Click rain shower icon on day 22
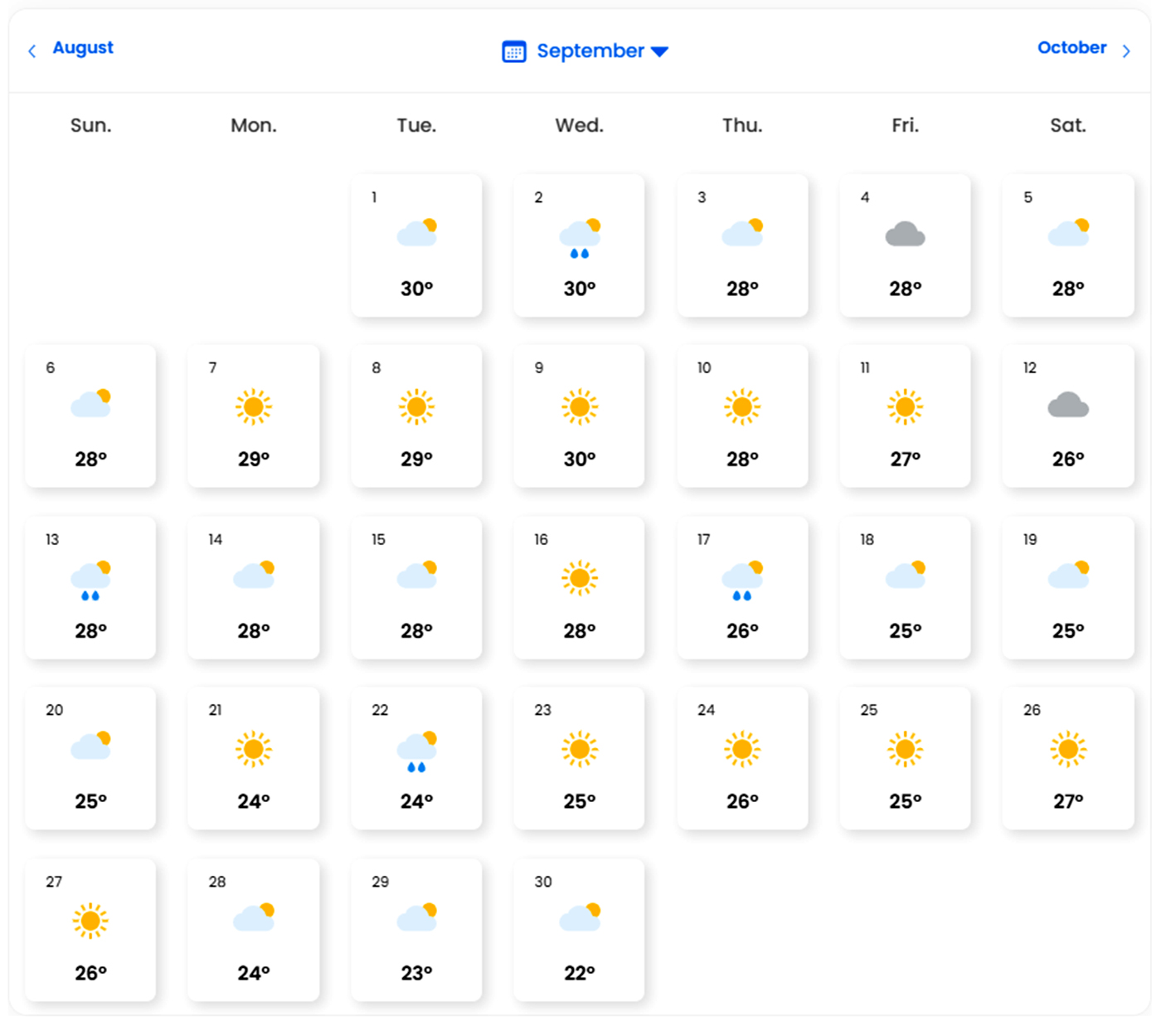 [x=417, y=751]
